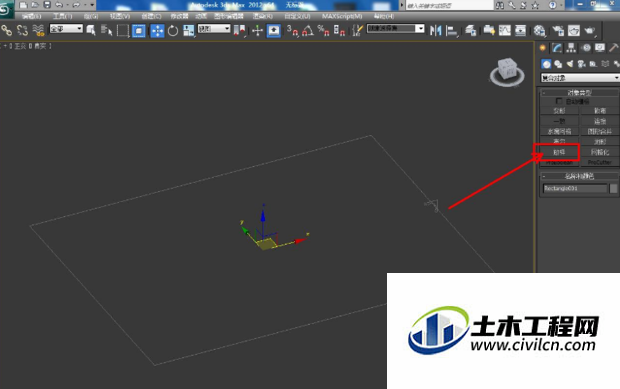Toggle the AutoGrid checkbox

(x=559, y=101)
